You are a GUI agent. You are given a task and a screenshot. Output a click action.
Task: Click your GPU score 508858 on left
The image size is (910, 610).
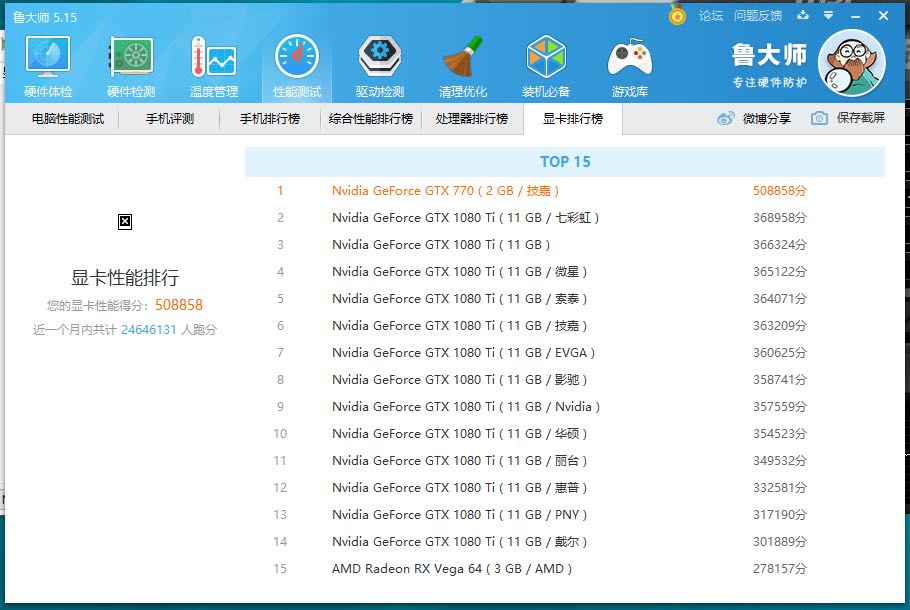179,305
